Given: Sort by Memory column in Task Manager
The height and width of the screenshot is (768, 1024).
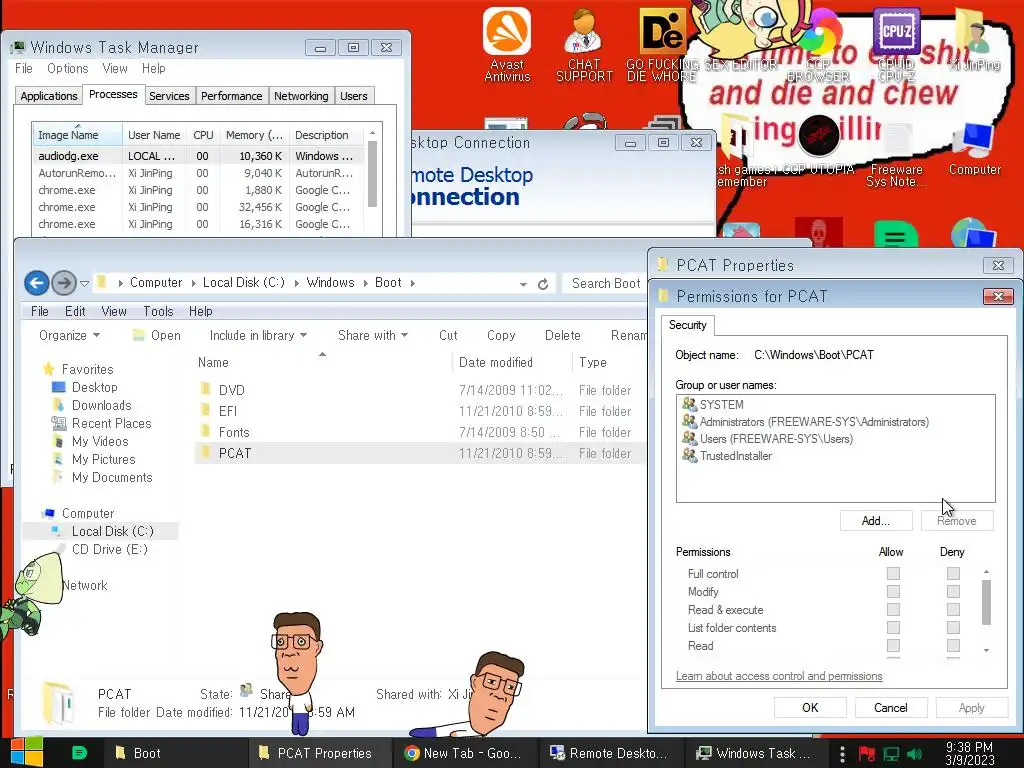Looking at the screenshot, I should [254, 135].
